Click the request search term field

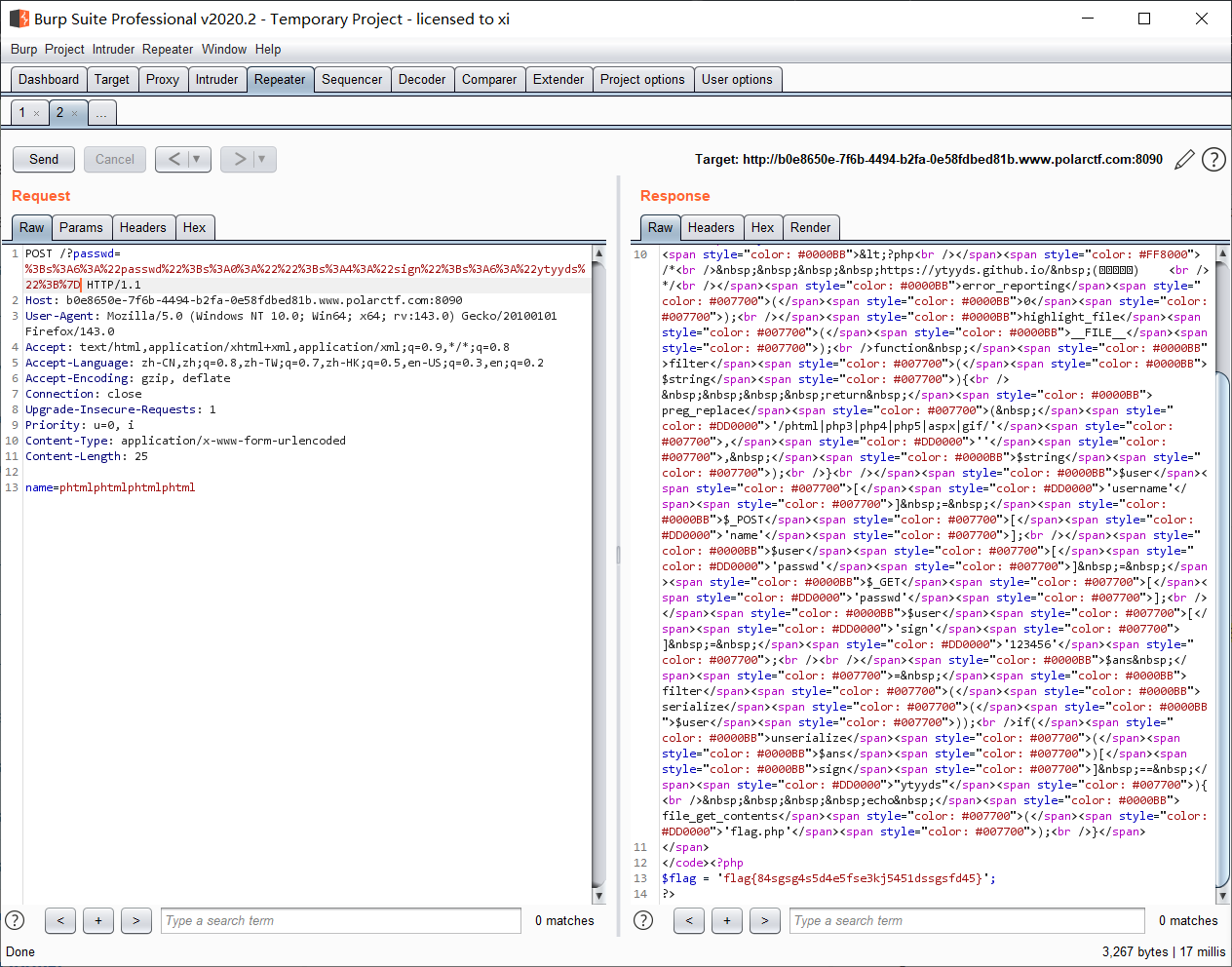(x=341, y=920)
